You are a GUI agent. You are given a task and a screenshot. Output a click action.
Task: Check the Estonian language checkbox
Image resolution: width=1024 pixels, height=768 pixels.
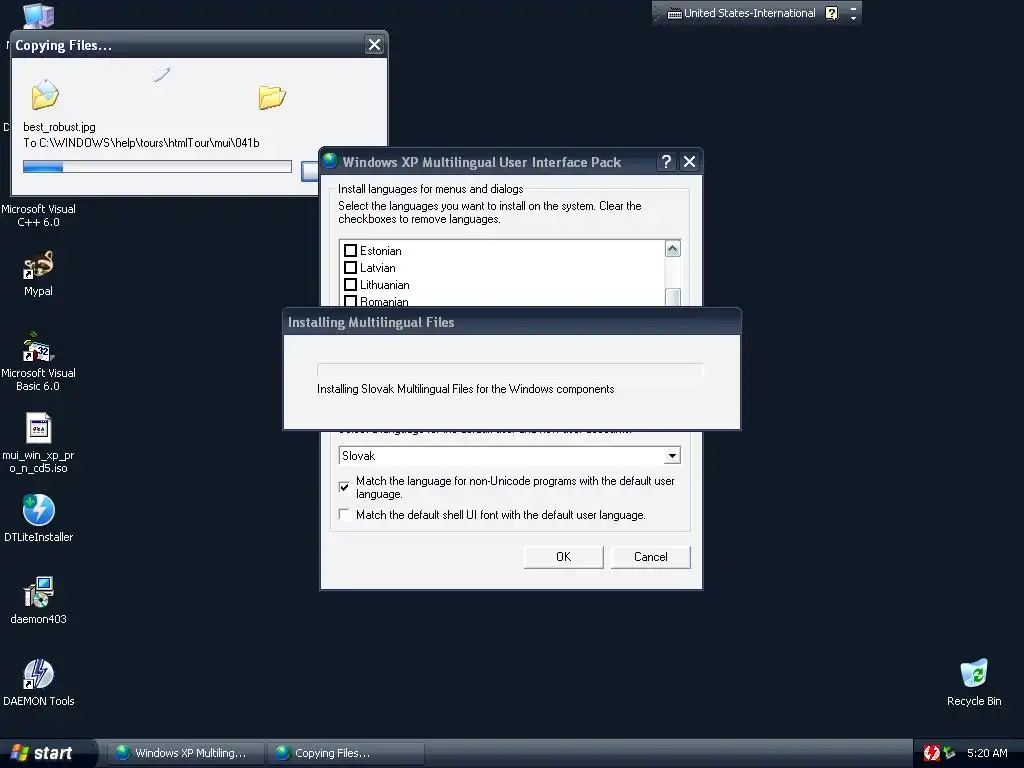pyautogui.click(x=351, y=251)
